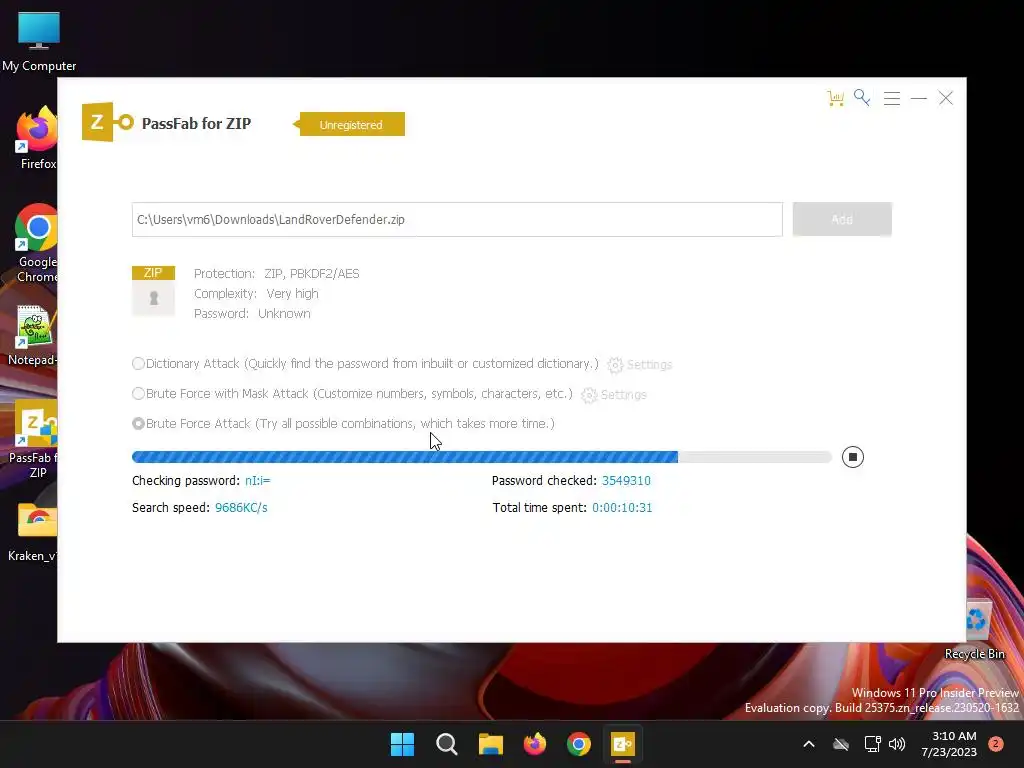Viewport: 1024px width, 768px height.
Task: Open Brute Force with Mask Attack Settings gear
Action: pos(589,394)
